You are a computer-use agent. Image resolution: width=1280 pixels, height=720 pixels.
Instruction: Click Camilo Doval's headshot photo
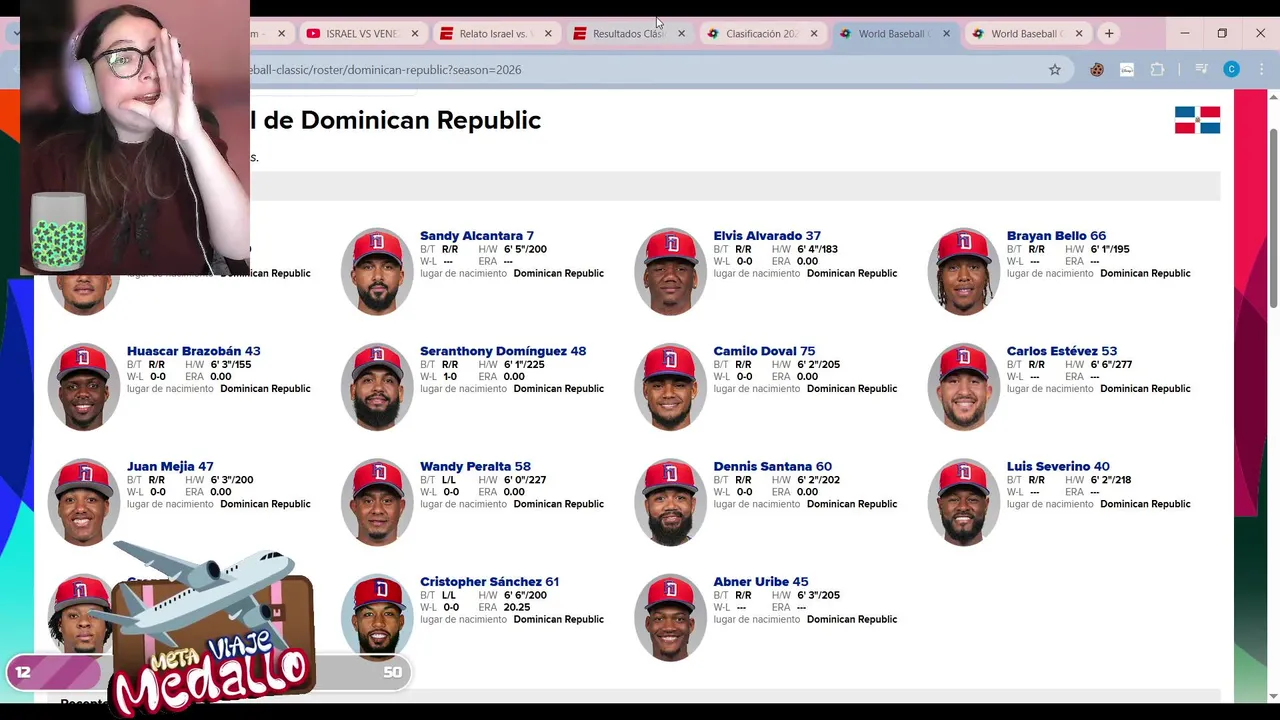coord(671,387)
